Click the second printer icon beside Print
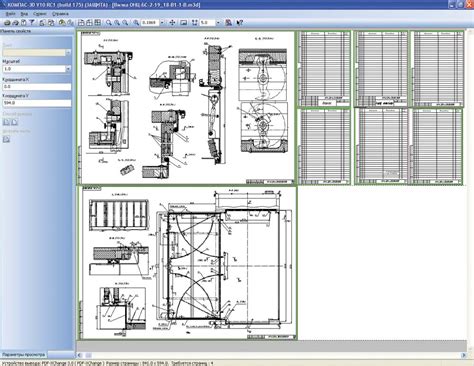This screenshot has height=366, width=474. point(15,23)
